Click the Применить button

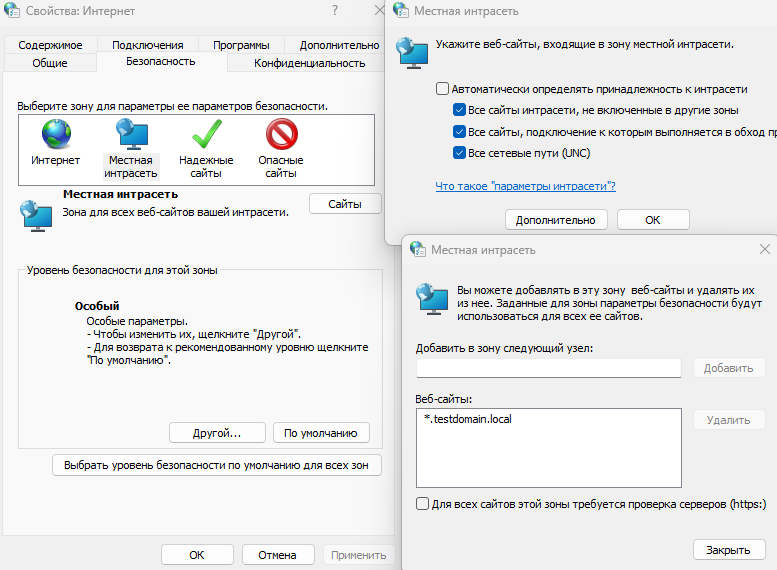click(x=359, y=555)
